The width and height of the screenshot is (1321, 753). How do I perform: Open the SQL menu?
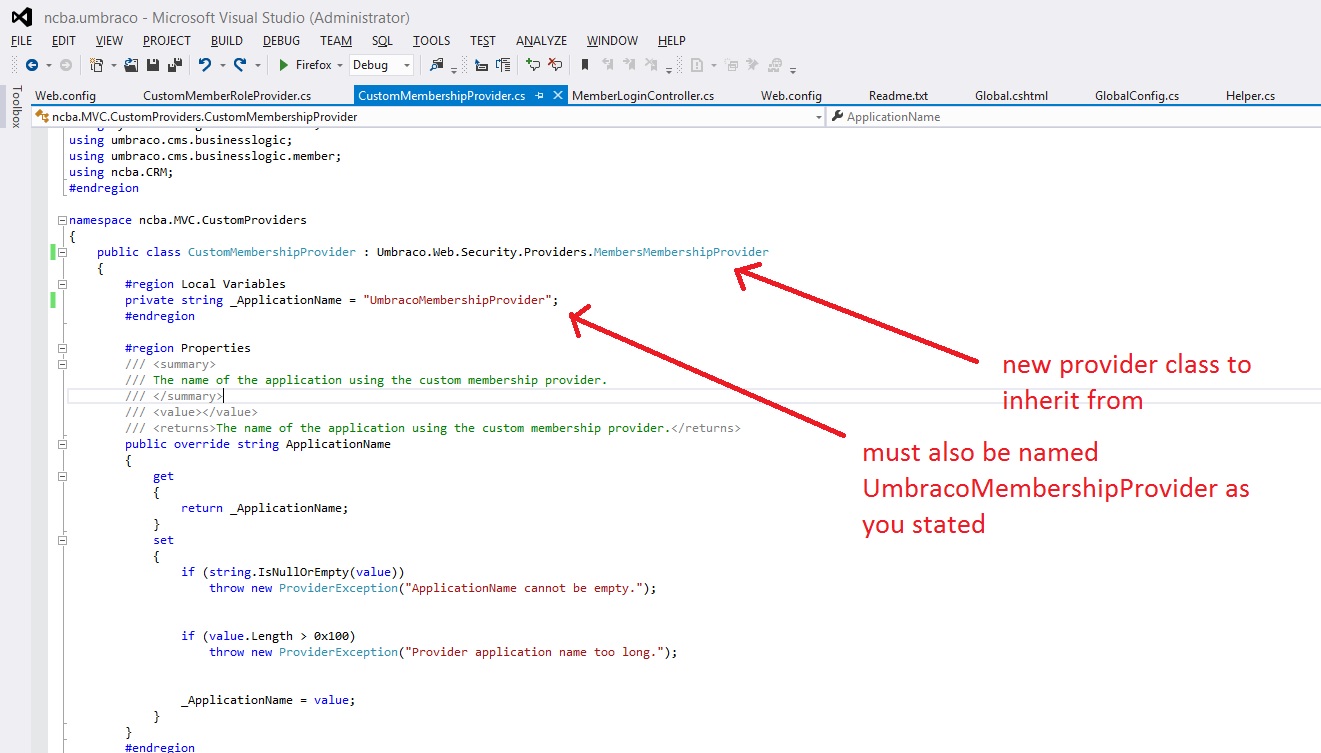[382, 41]
